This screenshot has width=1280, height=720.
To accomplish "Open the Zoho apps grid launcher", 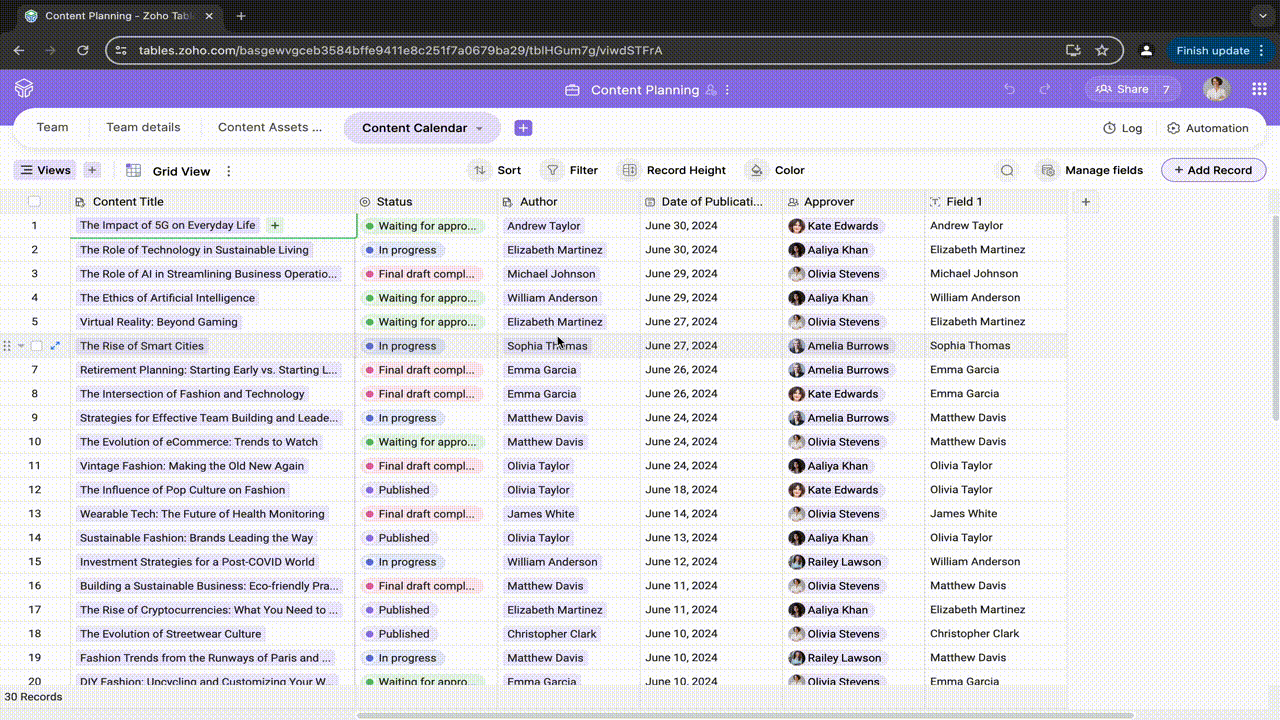I will pyautogui.click(x=1259, y=89).
